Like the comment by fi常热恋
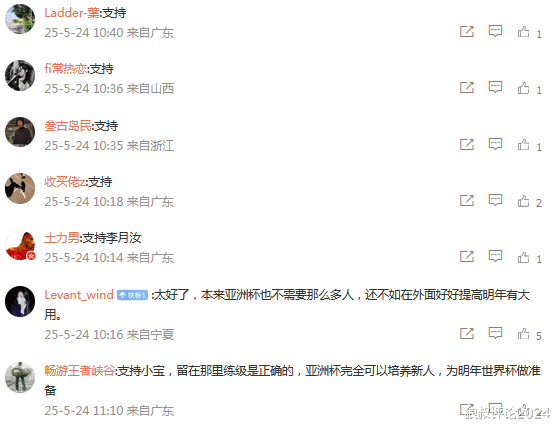This screenshot has height=428, width=557. 523,87
